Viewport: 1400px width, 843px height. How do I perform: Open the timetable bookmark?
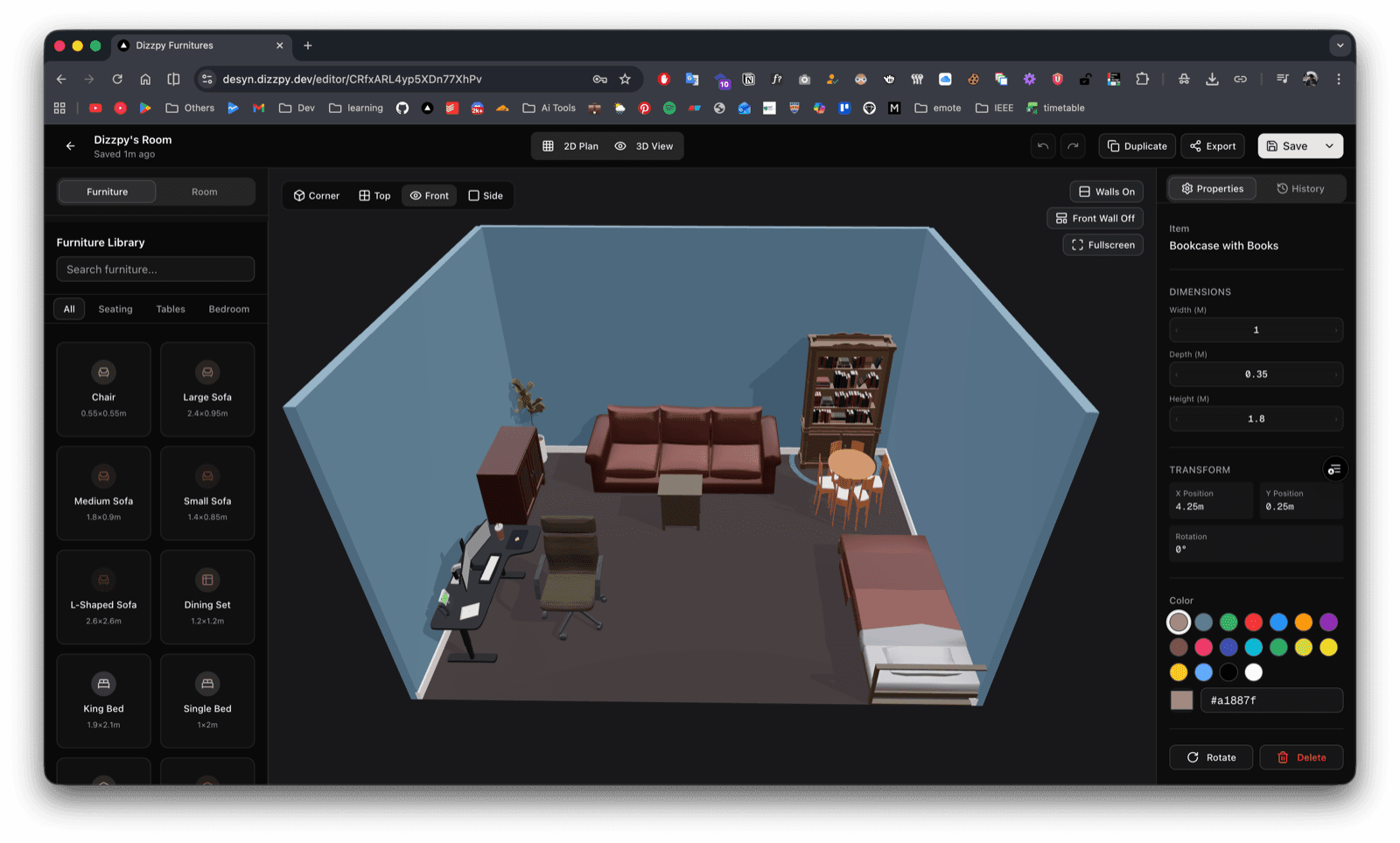pos(1055,108)
